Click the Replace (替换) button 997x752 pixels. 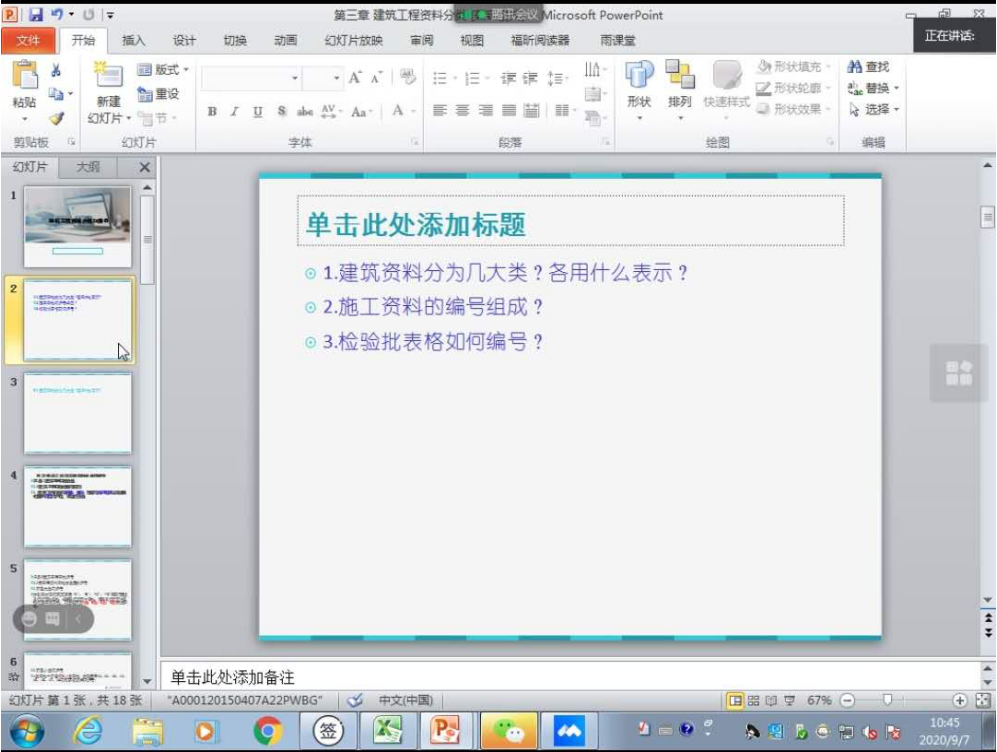coord(873,88)
